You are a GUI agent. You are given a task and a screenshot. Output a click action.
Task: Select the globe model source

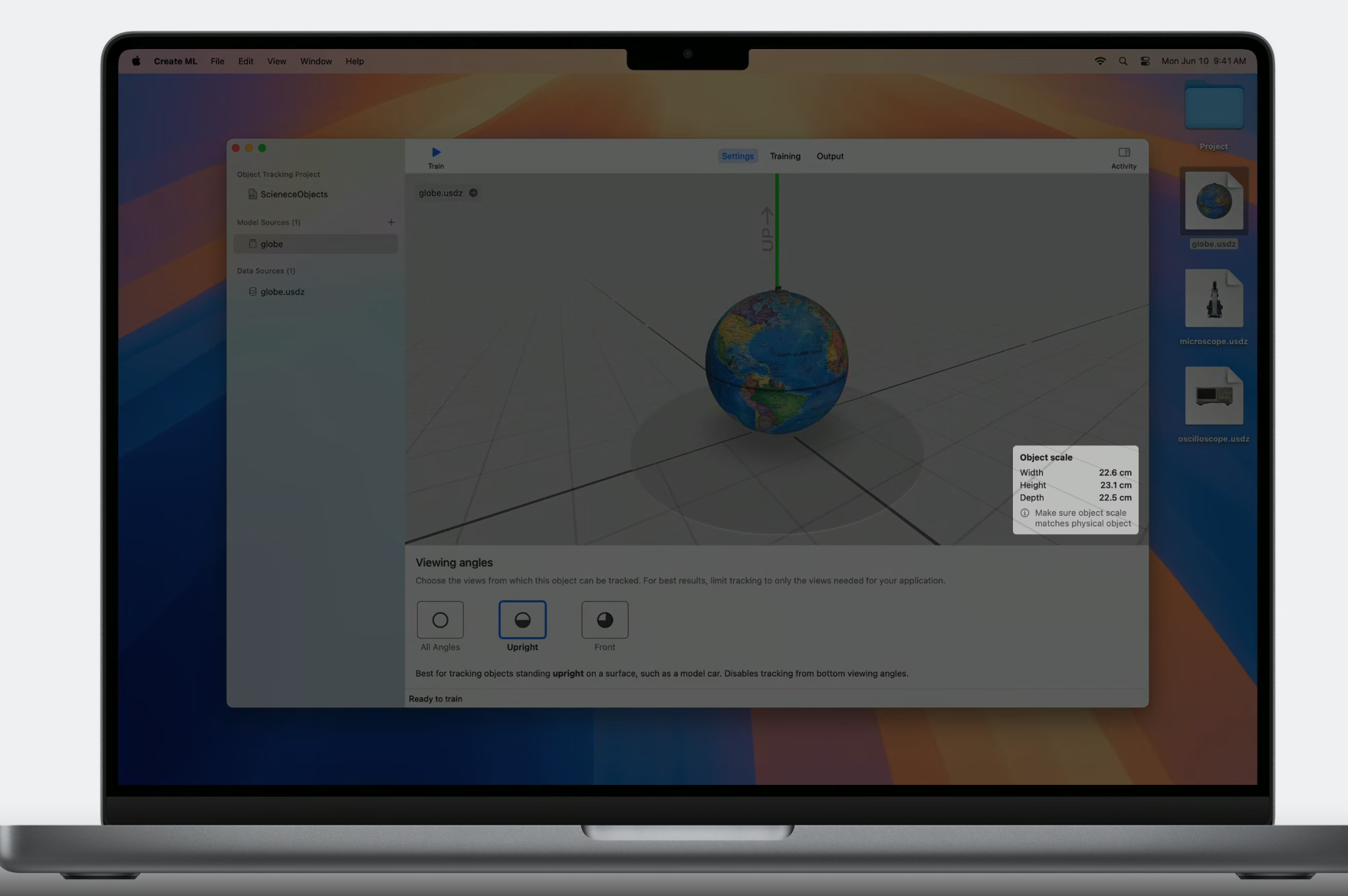click(315, 244)
